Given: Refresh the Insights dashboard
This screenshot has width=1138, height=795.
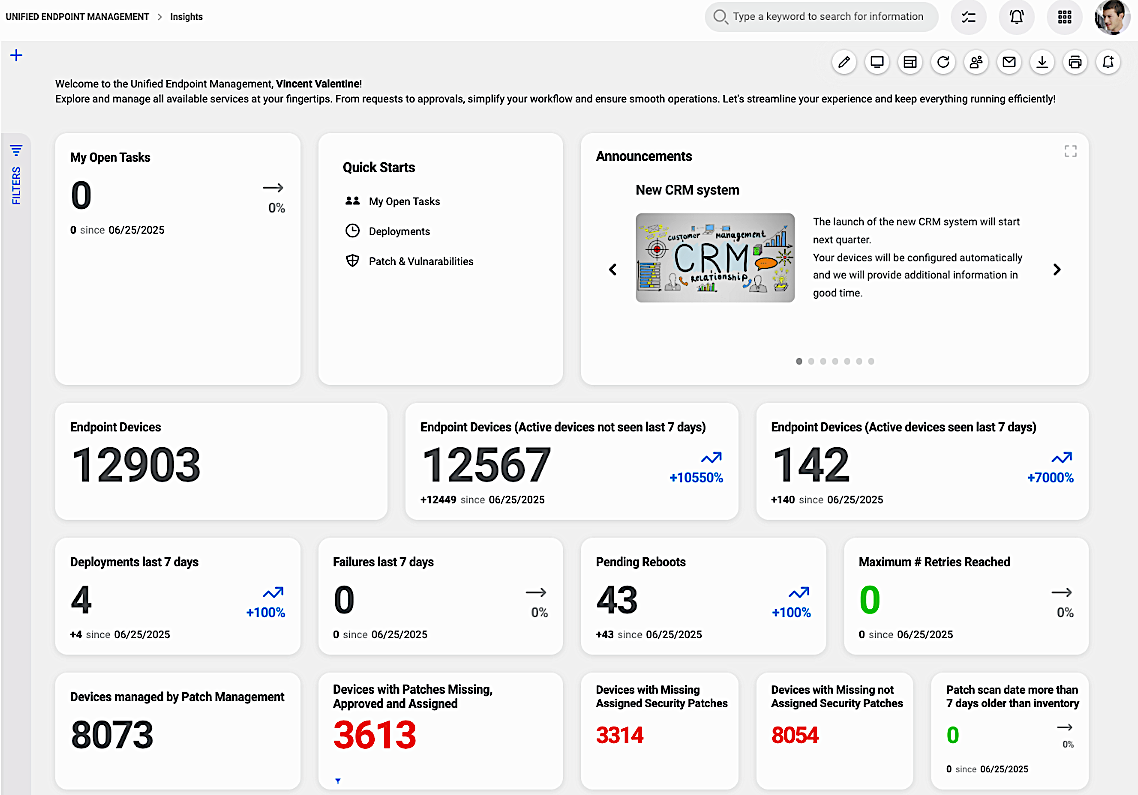Looking at the screenshot, I should point(943,62).
